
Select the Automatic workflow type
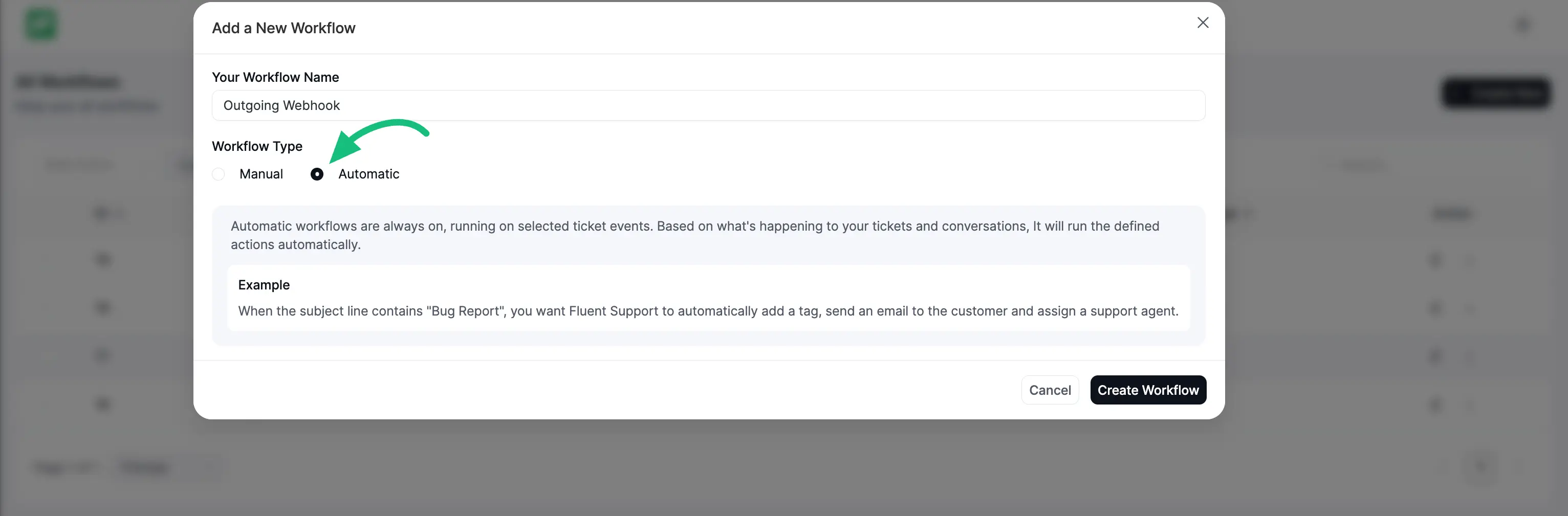tap(317, 174)
